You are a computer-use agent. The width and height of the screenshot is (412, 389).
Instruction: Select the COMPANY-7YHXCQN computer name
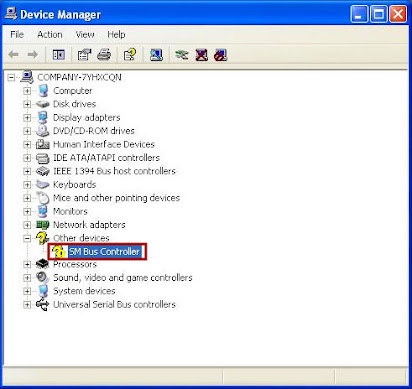tap(79, 77)
